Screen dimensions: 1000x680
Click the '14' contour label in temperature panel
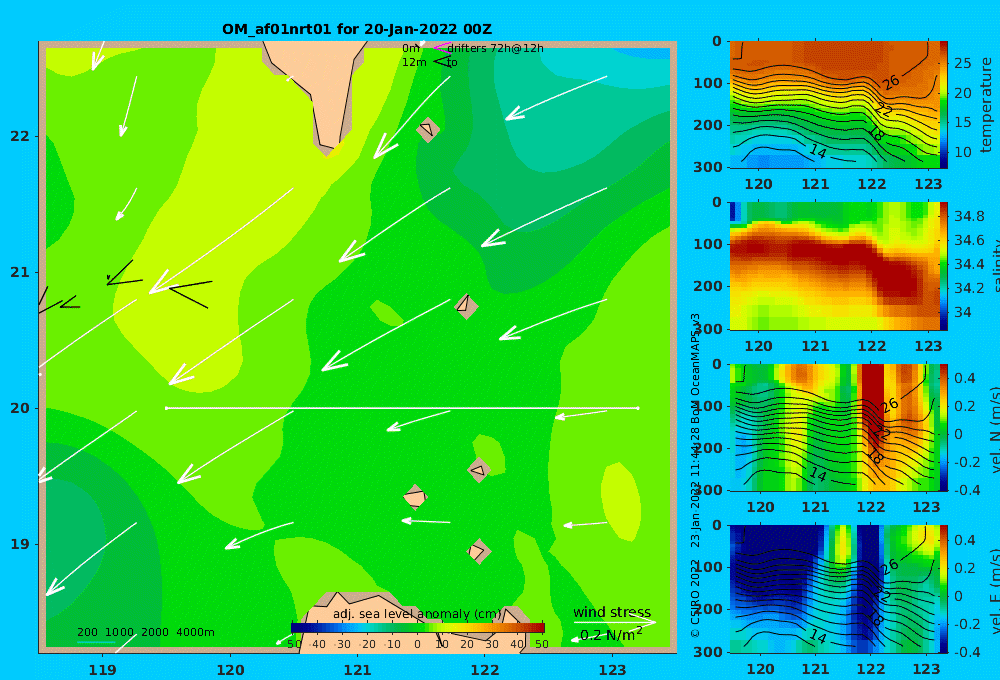tap(818, 152)
